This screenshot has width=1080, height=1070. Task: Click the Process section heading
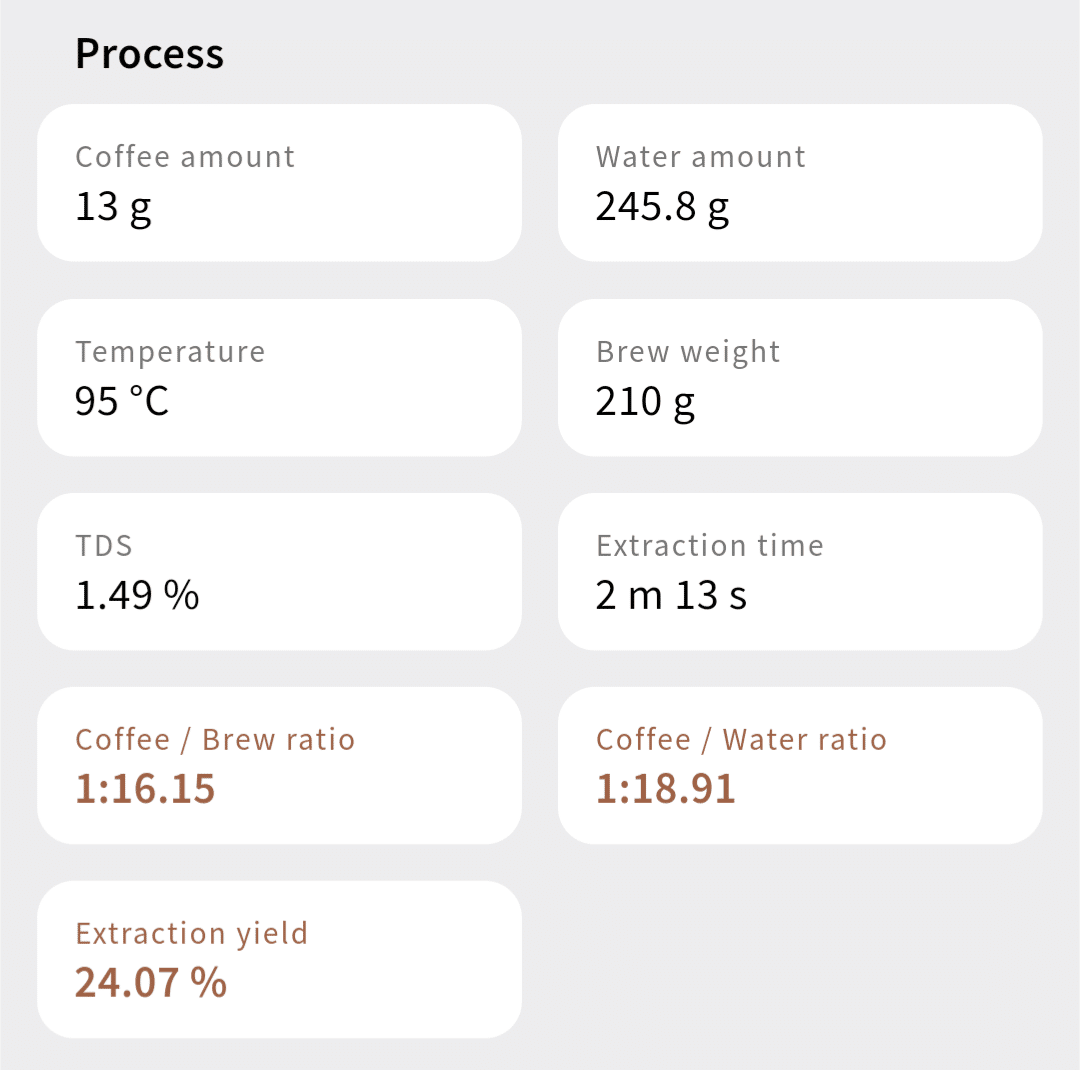pyautogui.click(x=149, y=54)
